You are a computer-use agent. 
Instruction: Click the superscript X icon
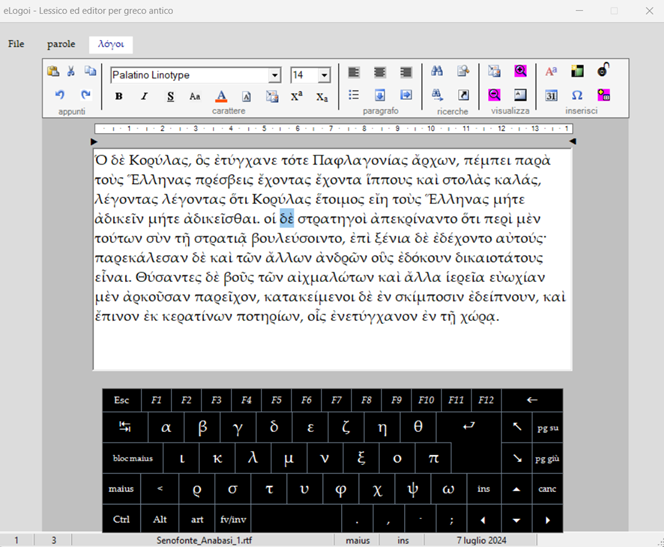coord(297,96)
